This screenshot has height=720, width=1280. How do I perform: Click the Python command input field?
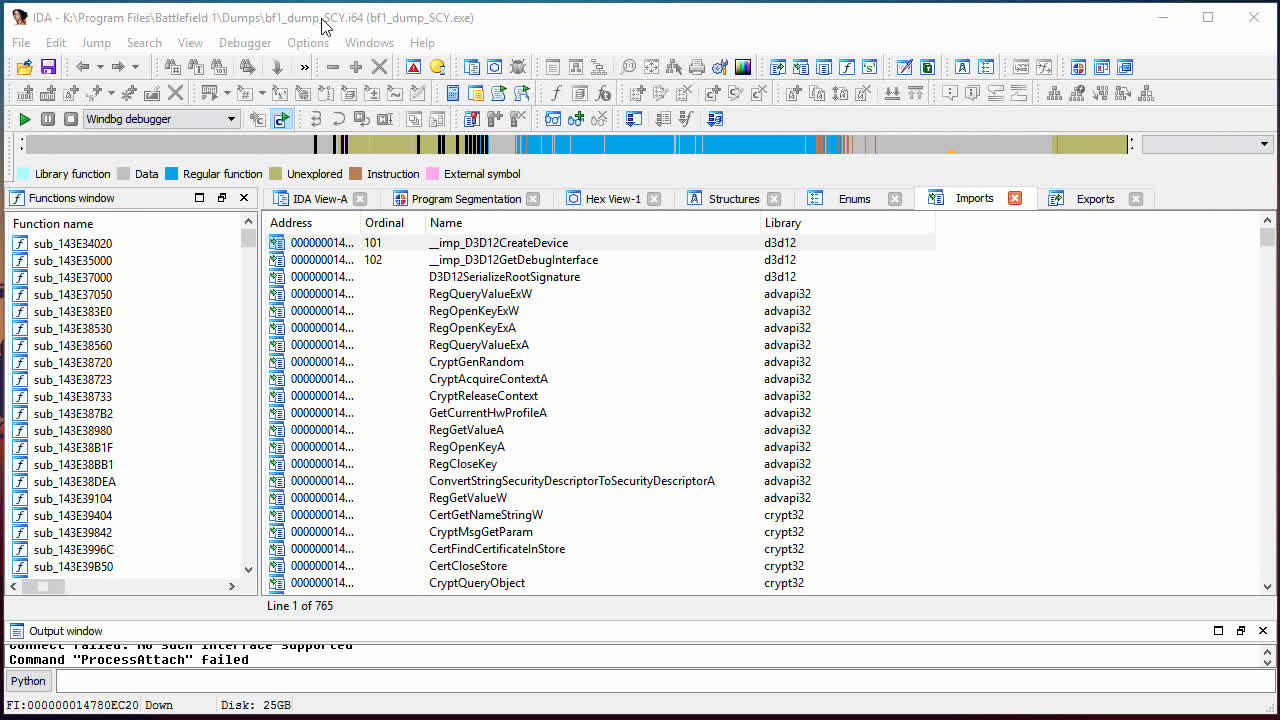coord(660,681)
